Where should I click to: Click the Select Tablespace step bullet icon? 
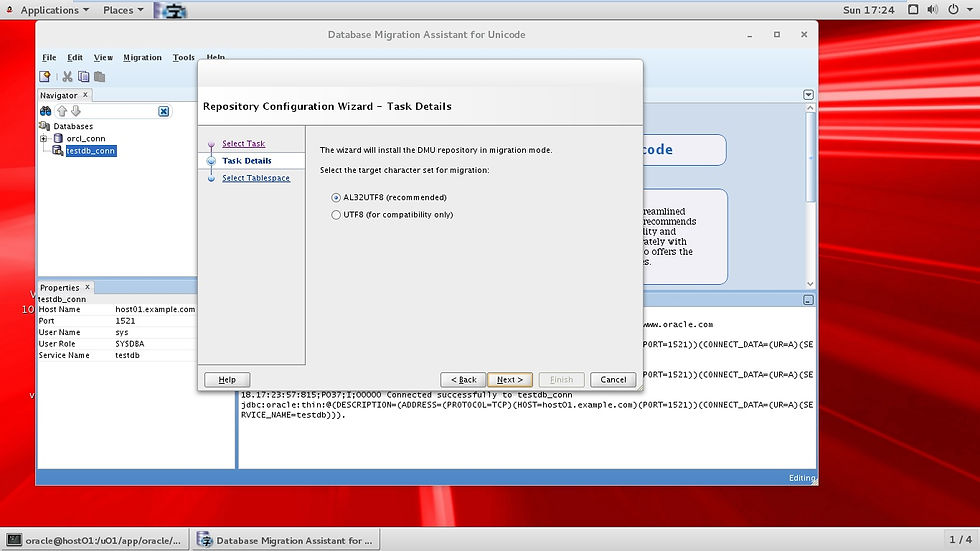211,178
